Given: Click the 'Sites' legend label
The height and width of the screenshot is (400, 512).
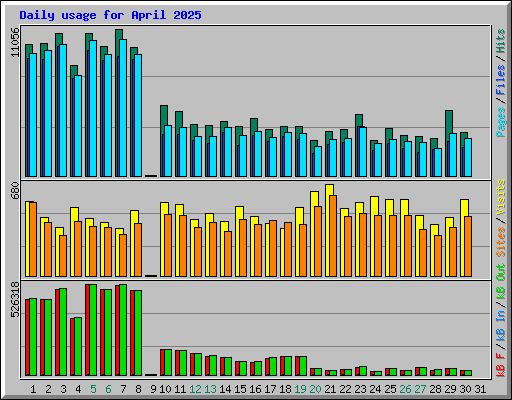Looking at the screenshot, I should click(501, 242).
